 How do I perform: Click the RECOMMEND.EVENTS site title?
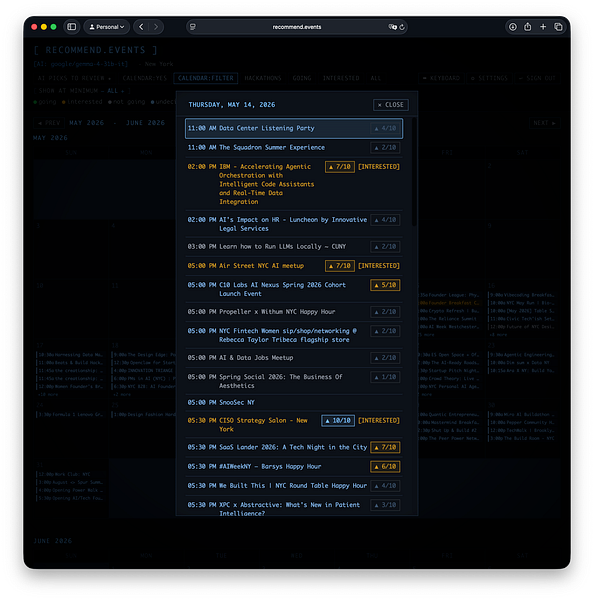(x=96, y=50)
